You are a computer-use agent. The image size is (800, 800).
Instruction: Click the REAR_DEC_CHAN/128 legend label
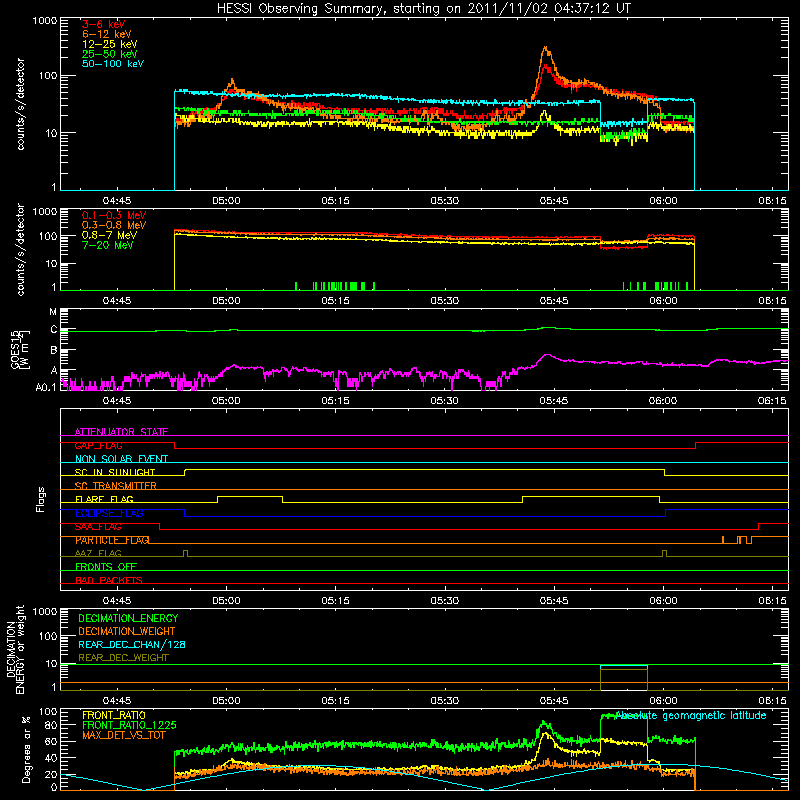[132, 644]
